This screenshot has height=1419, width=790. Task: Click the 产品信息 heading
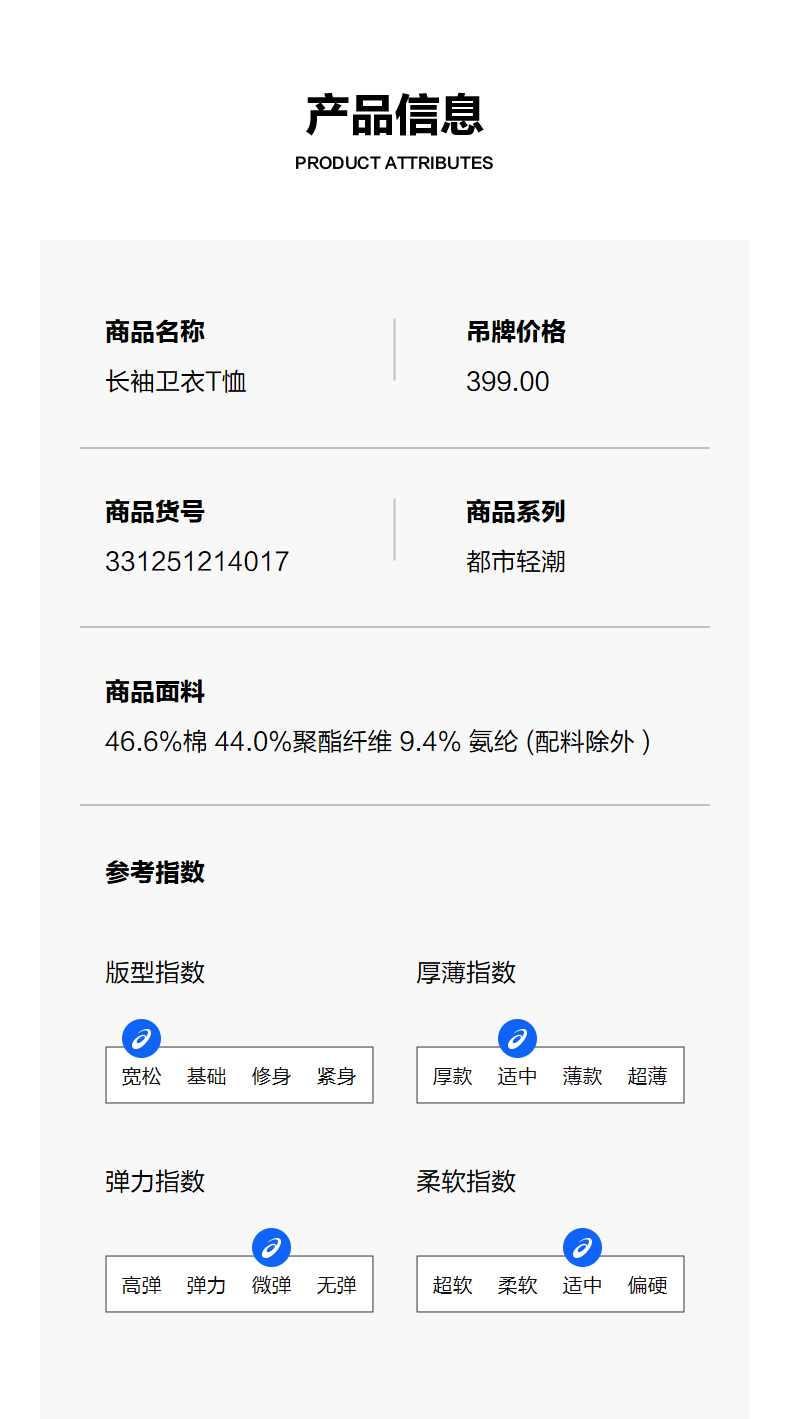pos(395,115)
